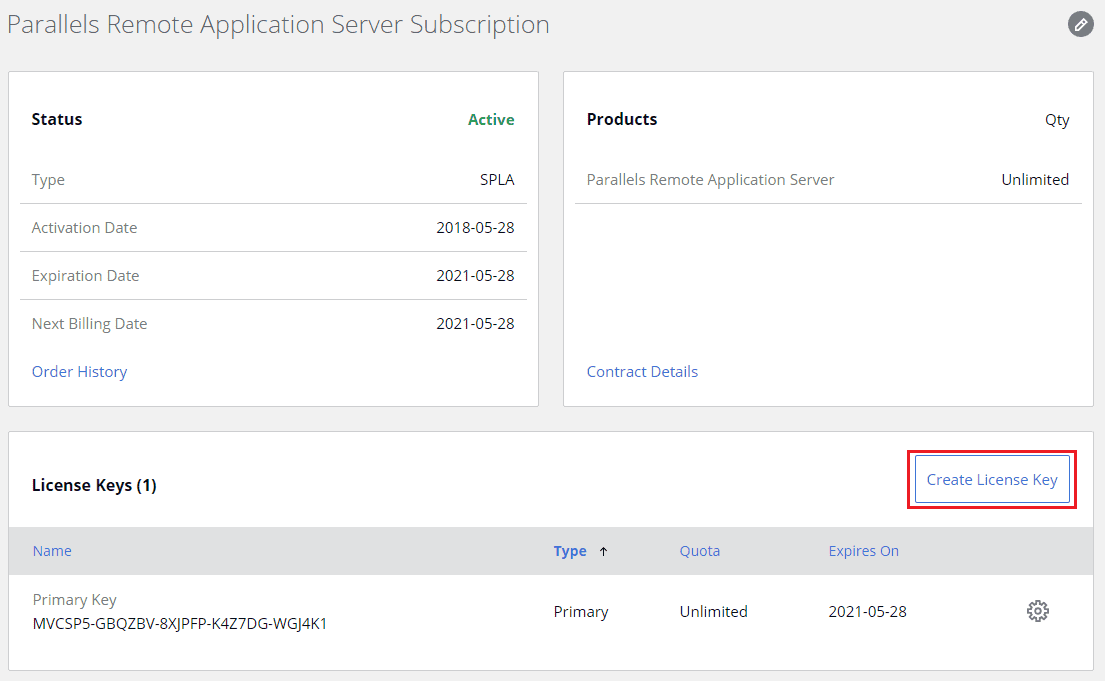Image resolution: width=1105 pixels, height=681 pixels.
Task: Sort license keys by Quota column
Action: (x=700, y=551)
